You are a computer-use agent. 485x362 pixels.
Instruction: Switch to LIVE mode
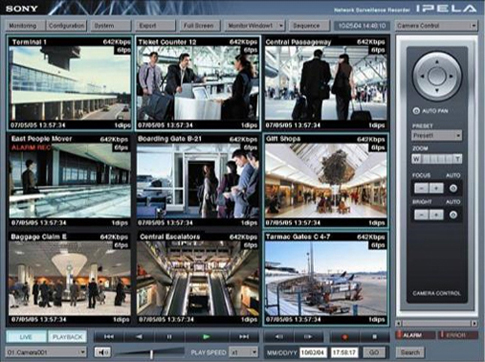(26, 337)
